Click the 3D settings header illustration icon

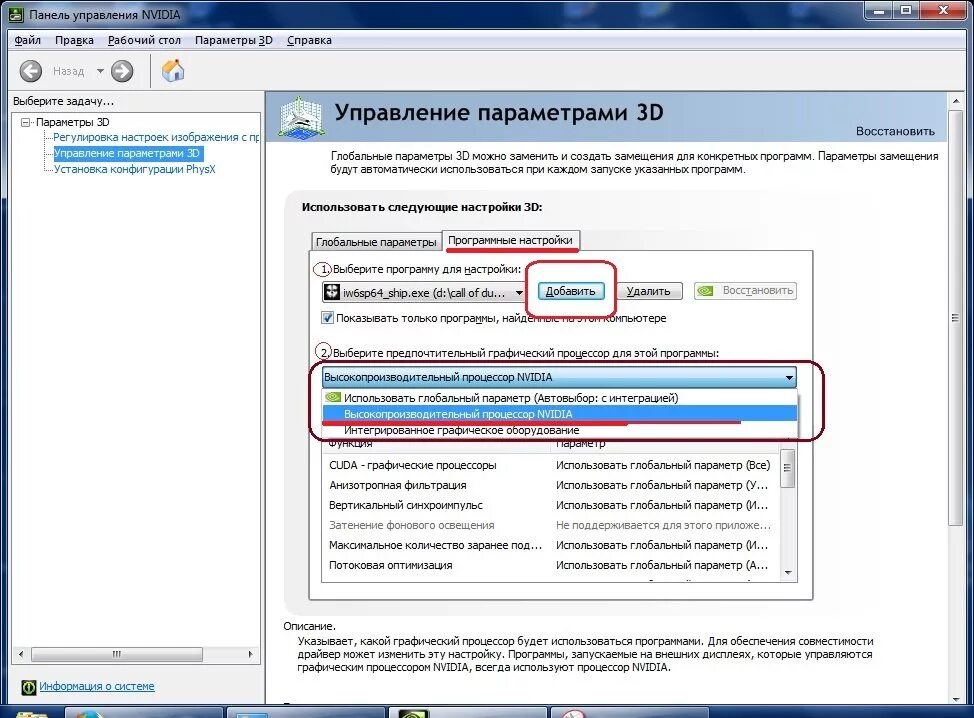(301, 116)
